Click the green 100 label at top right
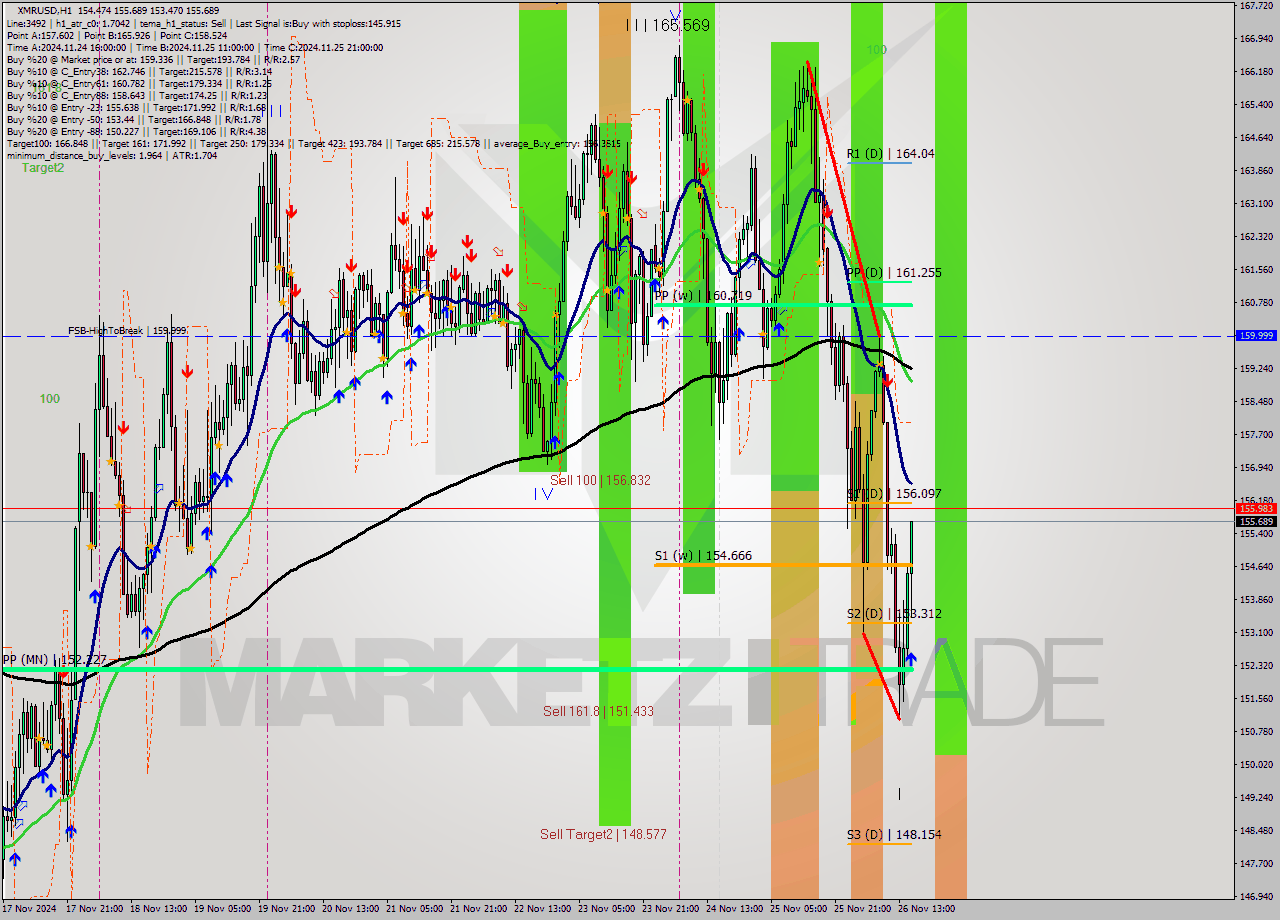The image size is (1280, 920). tap(876, 50)
